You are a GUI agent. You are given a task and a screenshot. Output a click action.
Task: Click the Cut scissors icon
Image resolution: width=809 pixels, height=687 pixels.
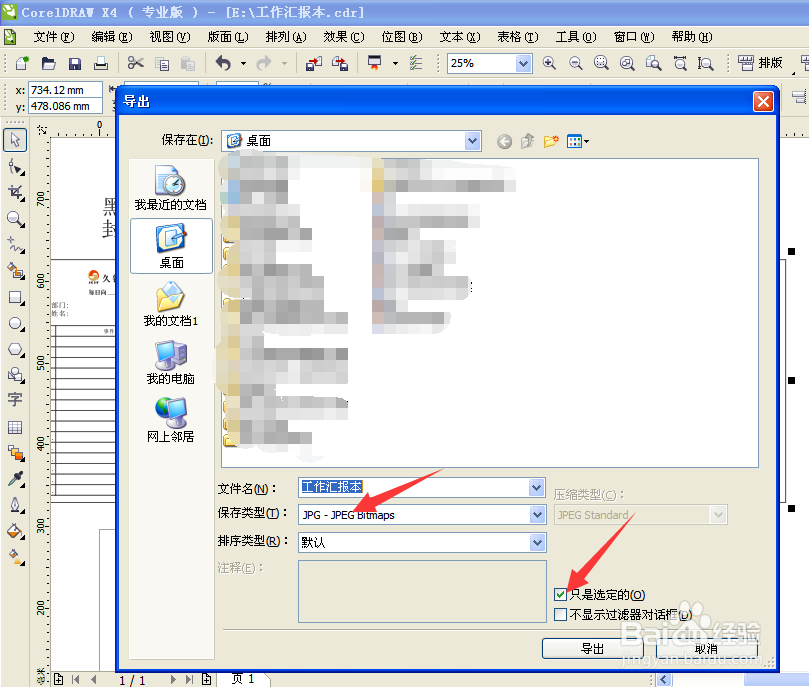coord(135,63)
